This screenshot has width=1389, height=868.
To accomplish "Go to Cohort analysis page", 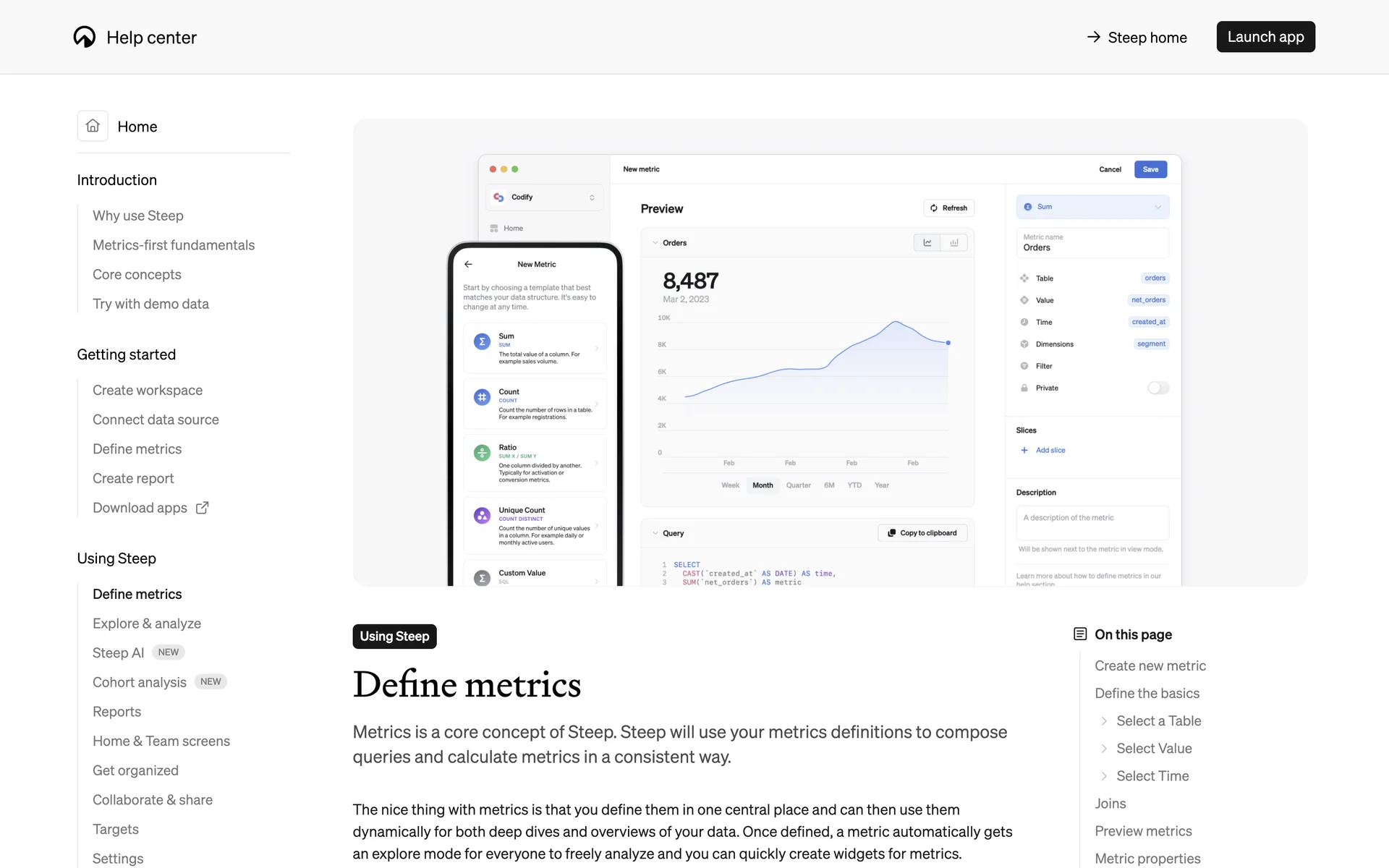I will click(x=140, y=682).
